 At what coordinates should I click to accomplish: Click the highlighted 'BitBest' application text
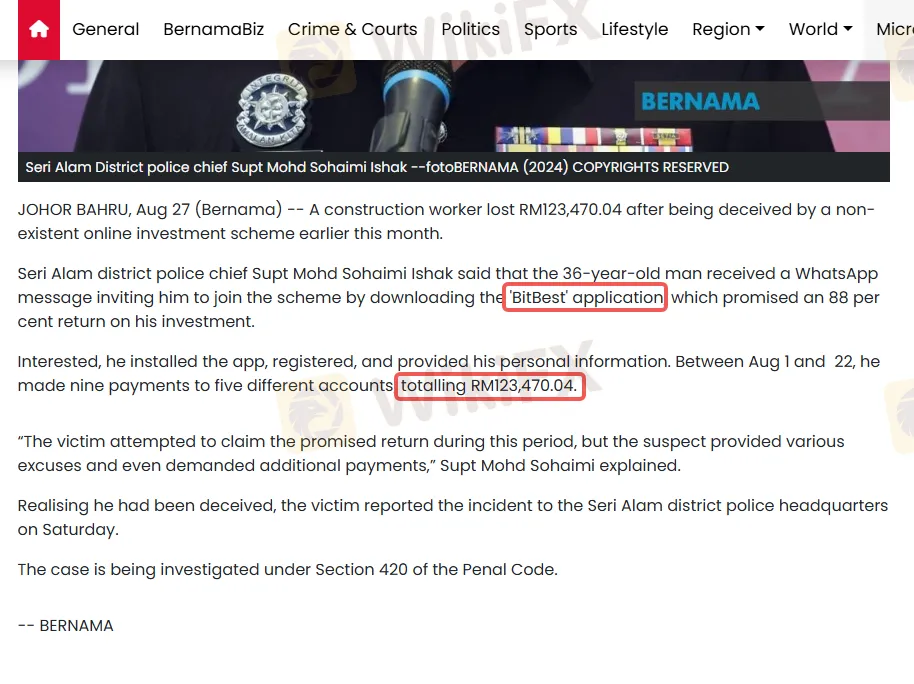click(x=585, y=297)
